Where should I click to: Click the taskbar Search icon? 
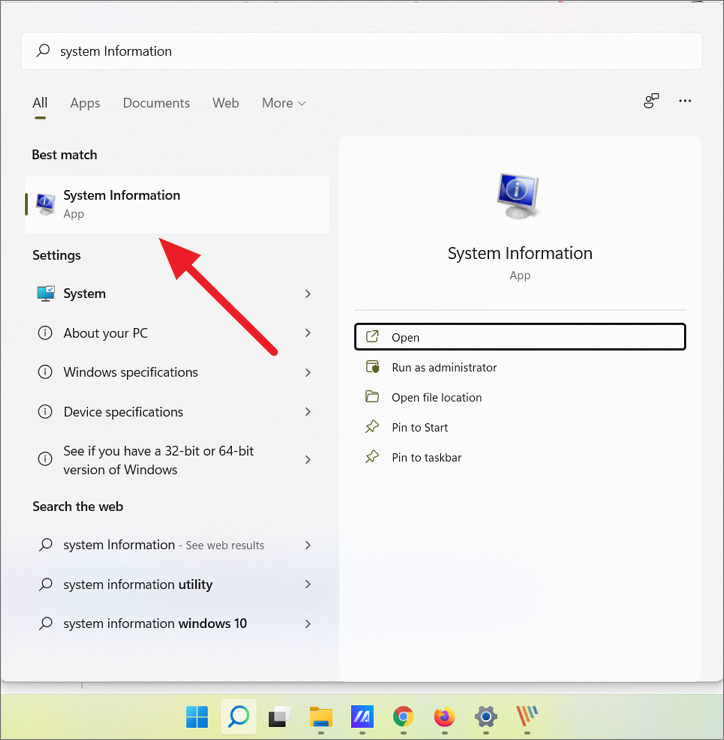[x=238, y=717]
